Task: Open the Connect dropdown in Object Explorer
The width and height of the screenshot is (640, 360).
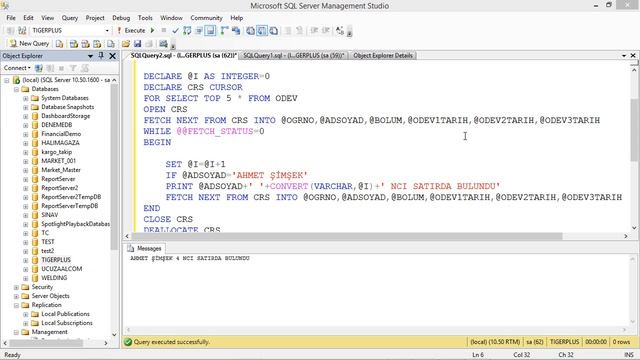Action: [17, 68]
